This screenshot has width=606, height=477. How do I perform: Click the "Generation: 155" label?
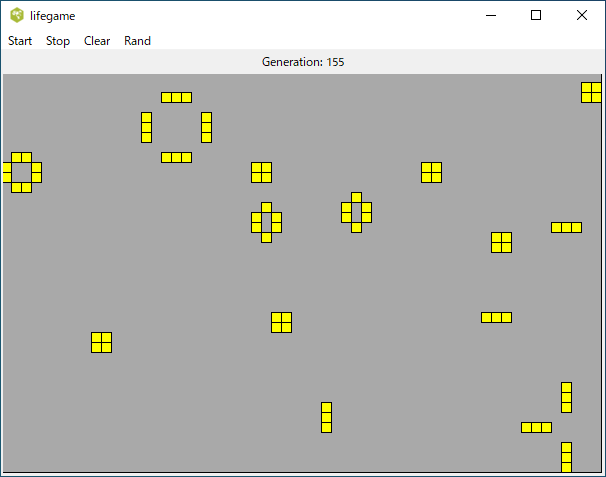click(303, 62)
